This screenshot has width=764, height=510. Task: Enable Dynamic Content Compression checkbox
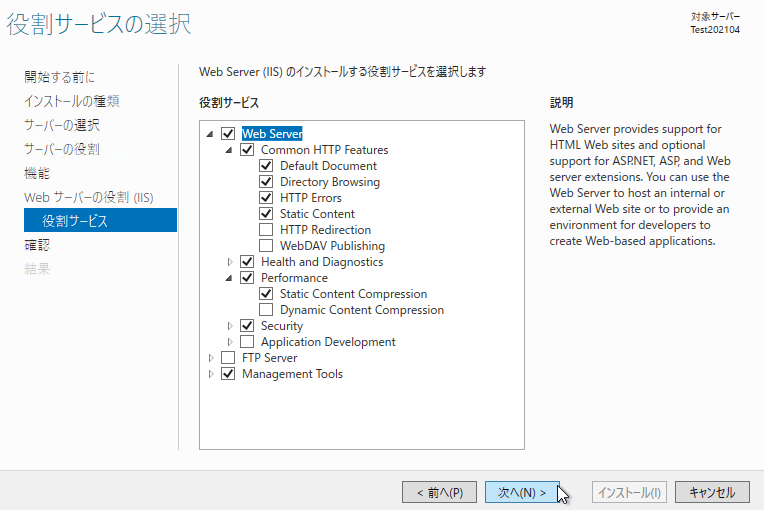pos(266,310)
